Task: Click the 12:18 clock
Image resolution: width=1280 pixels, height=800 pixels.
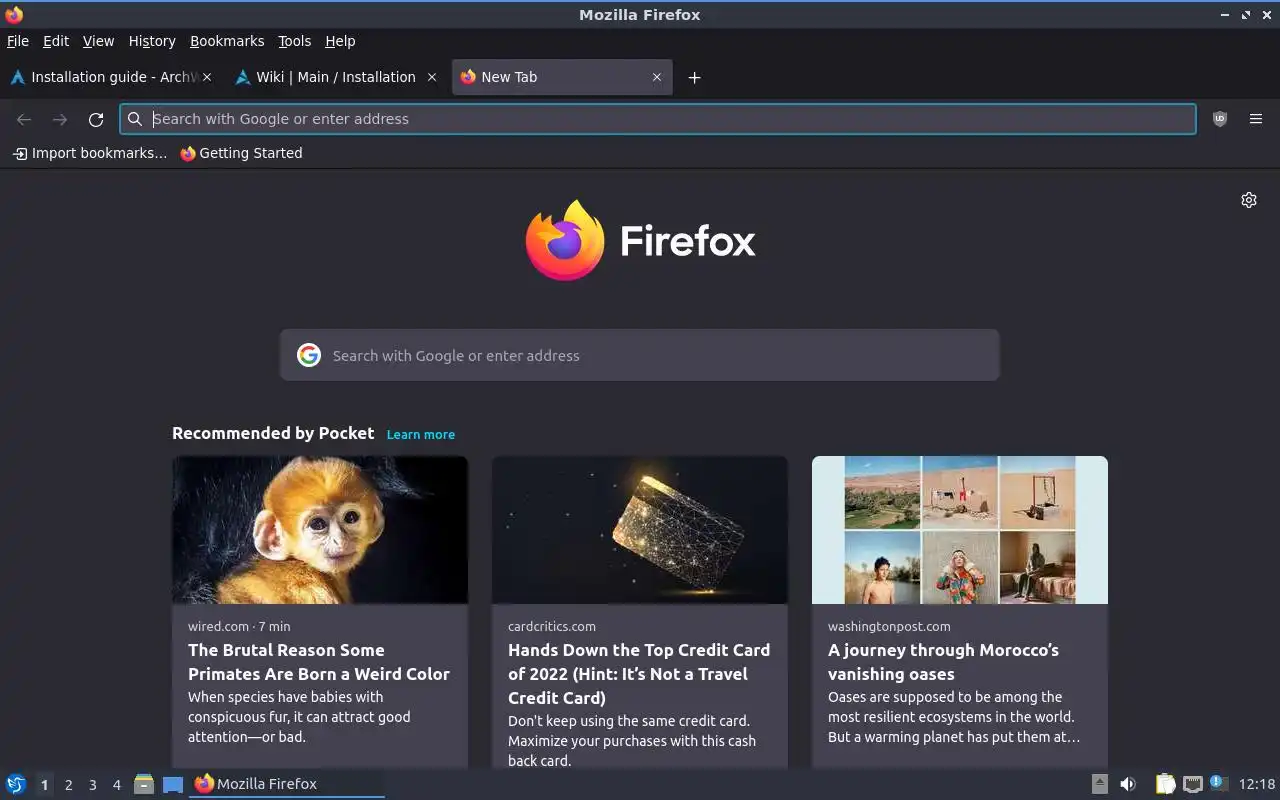Action: coord(1257,784)
